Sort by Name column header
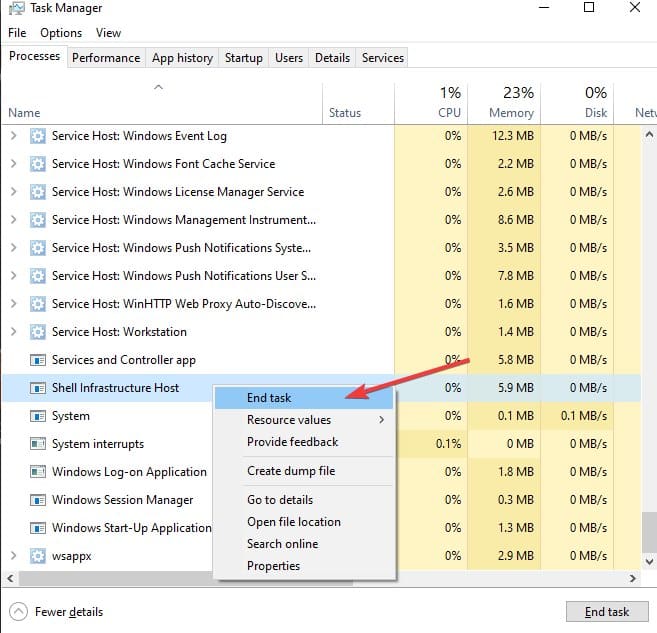The width and height of the screenshot is (657, 633). click(162, 103)
